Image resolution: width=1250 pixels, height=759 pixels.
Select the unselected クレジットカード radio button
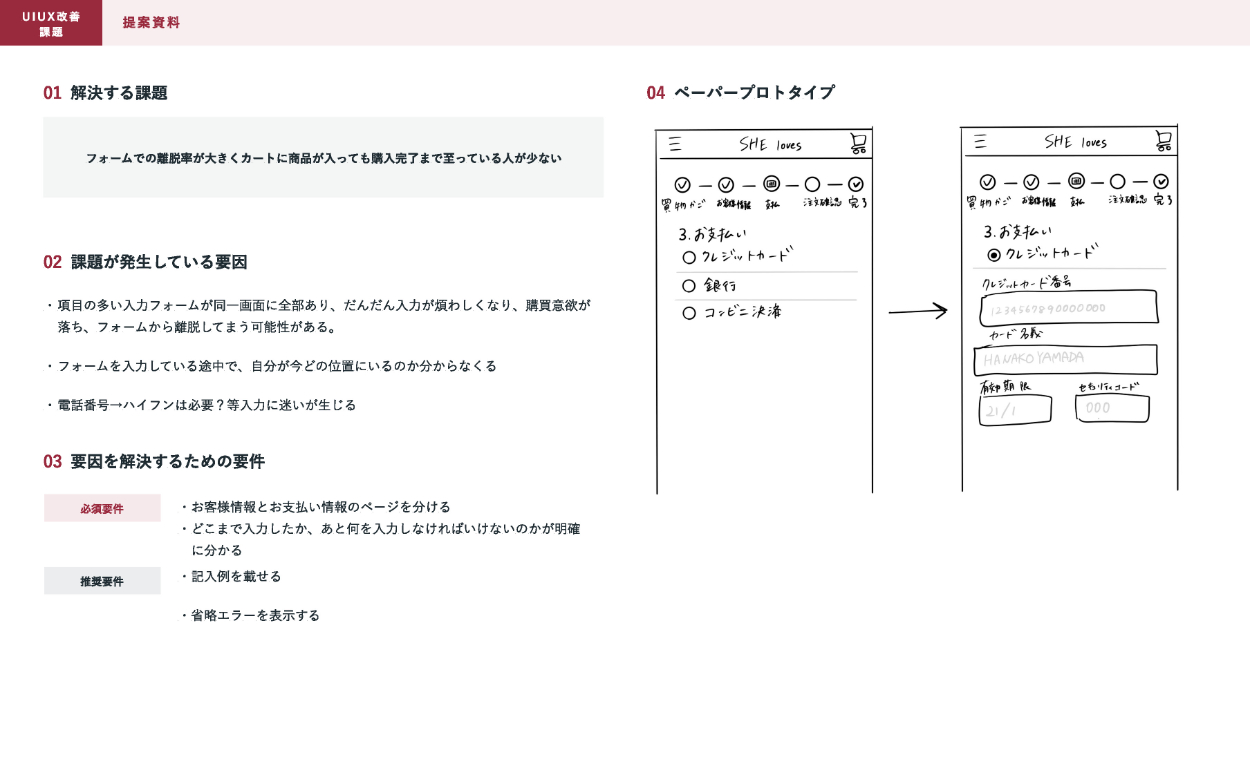point(689,257)
